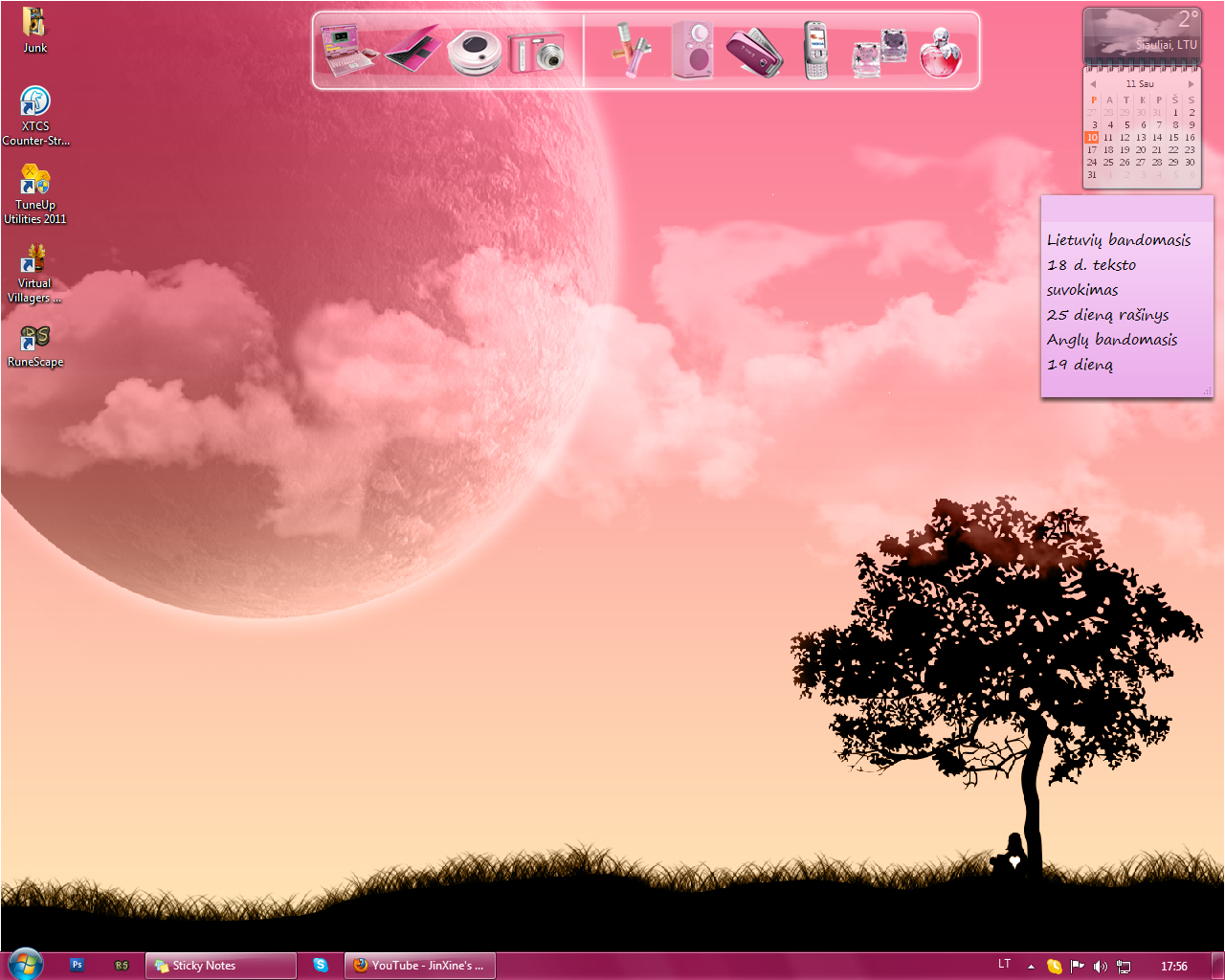Viewport: 1225px width, 980px height.
Task: Open TuneUp Utilities 2011 shortcut
Action: tap(35, 194)
